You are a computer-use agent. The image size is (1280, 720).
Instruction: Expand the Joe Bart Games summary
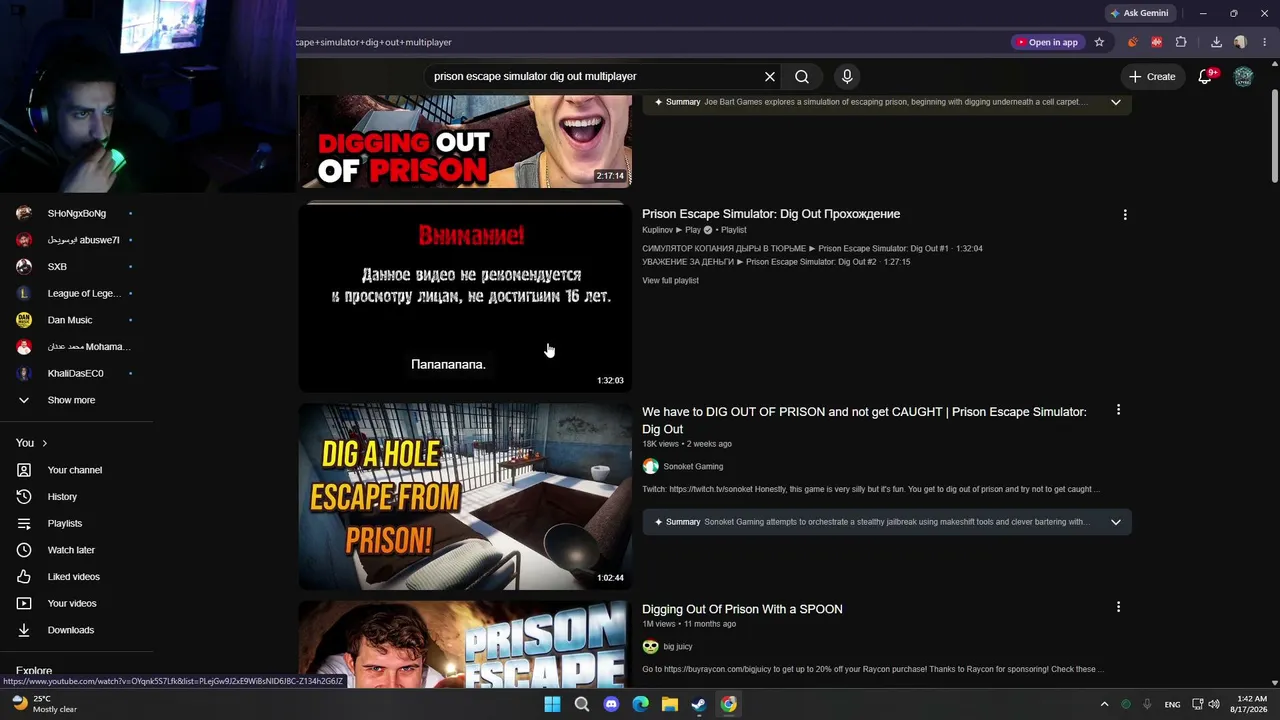click(1116, 102)
